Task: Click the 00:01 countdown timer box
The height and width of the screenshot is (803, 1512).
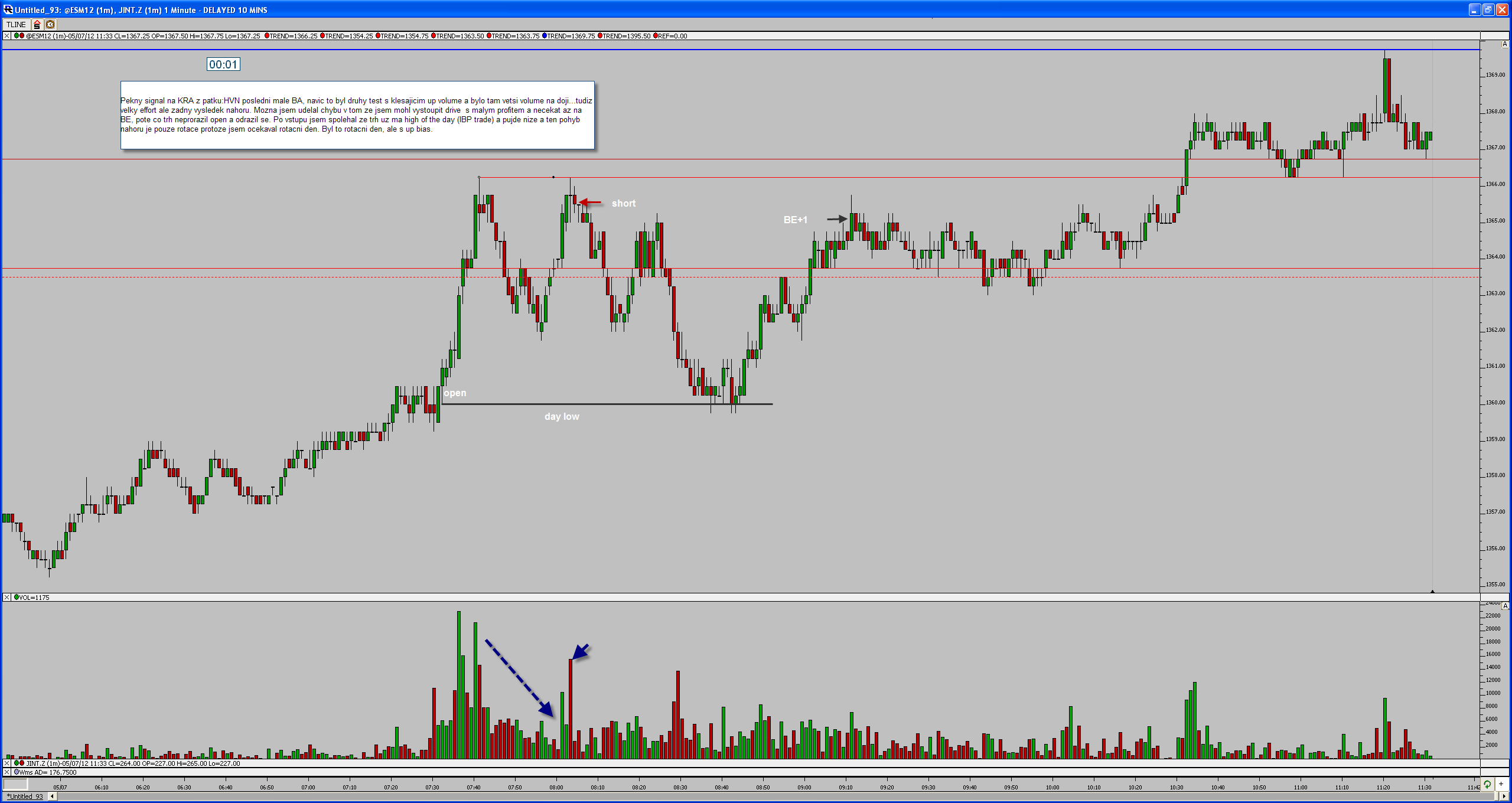Action: 223,64
